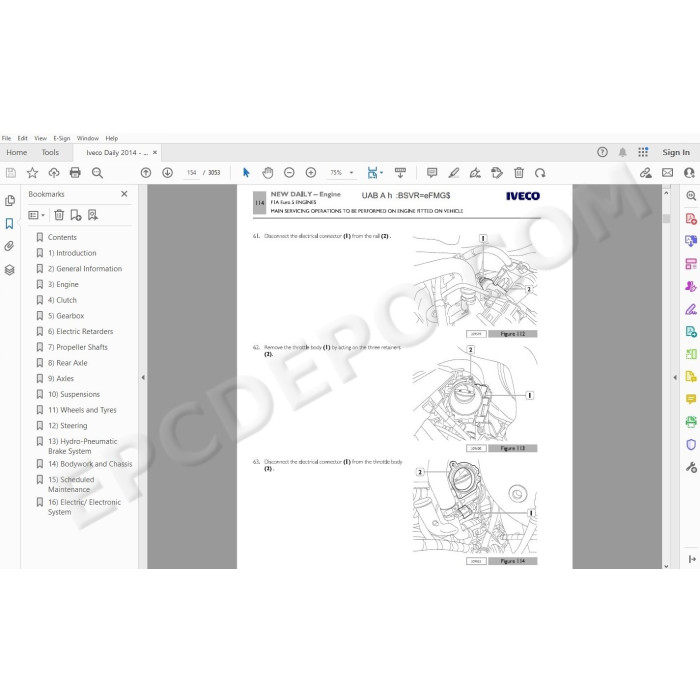Image resolution: width=700 pixels, height=700 pixels.
Task: Open 6) Electric Retarders bookmark
Action: tap(80, 331)
